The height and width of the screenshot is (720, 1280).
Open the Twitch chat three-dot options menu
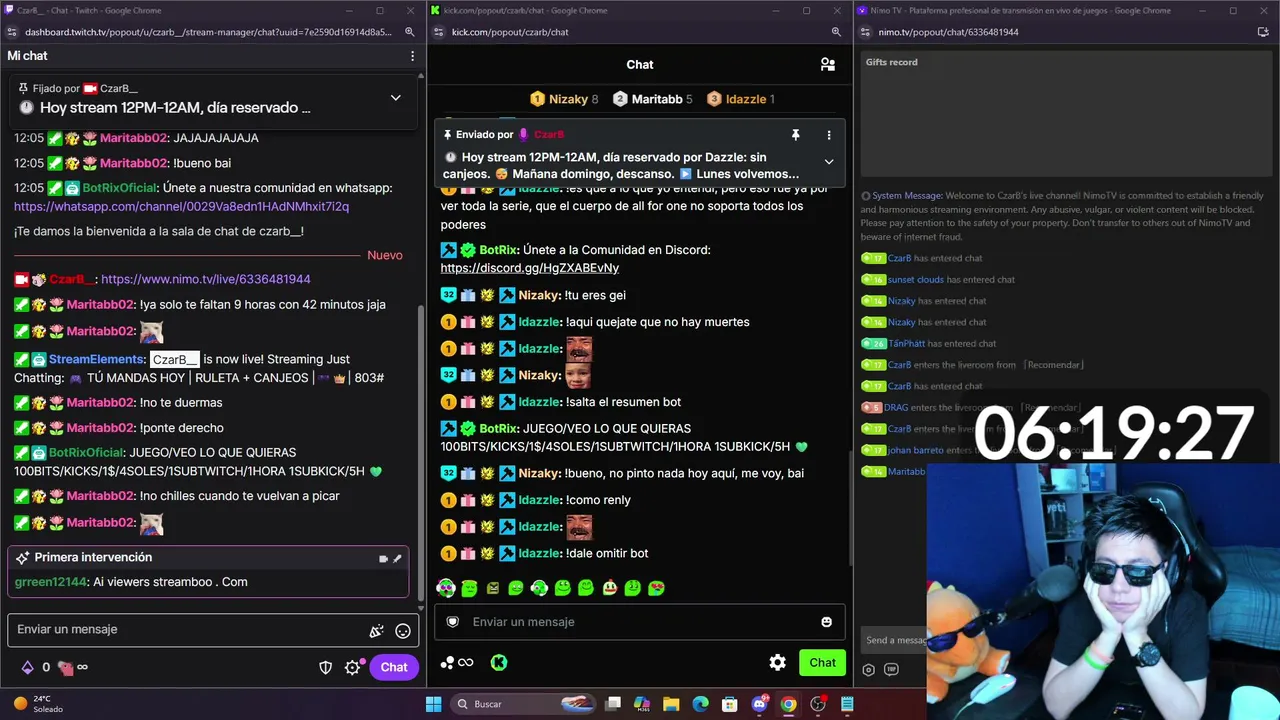[412, 56]
